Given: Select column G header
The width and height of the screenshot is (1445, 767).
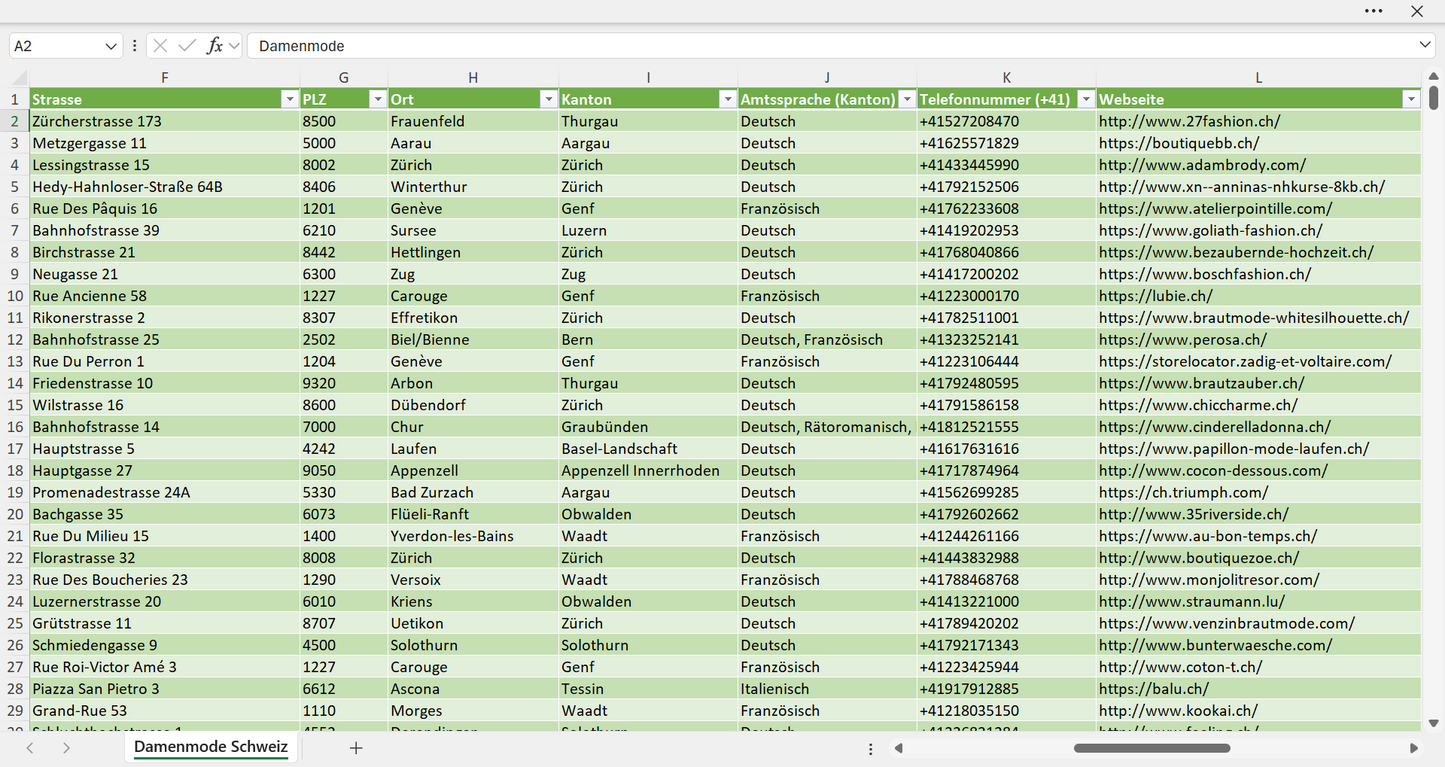Looking at the screenshot, I should pyautogui.click(x=344, y=78).
